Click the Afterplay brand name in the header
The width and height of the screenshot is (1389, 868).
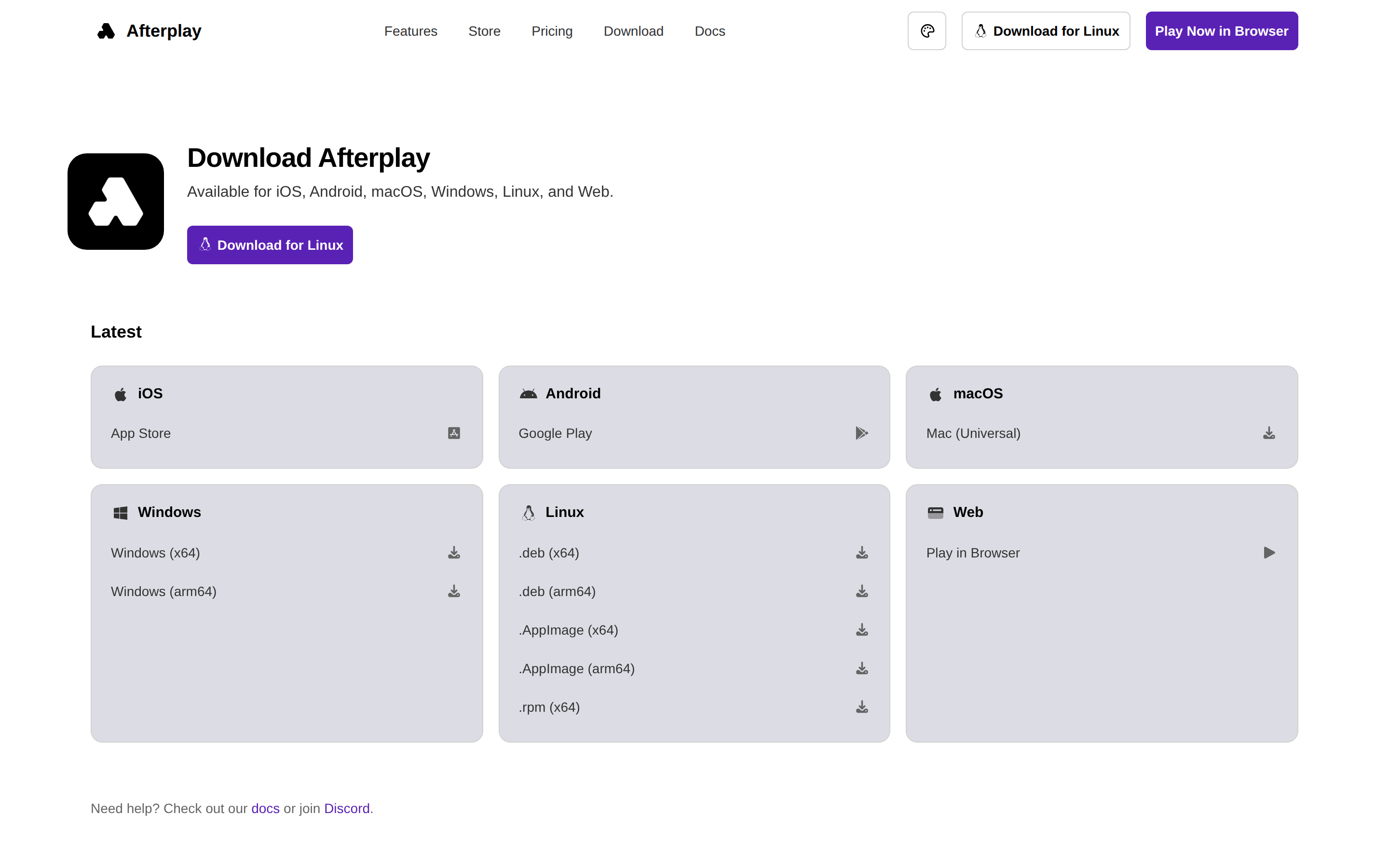(163, 31)
